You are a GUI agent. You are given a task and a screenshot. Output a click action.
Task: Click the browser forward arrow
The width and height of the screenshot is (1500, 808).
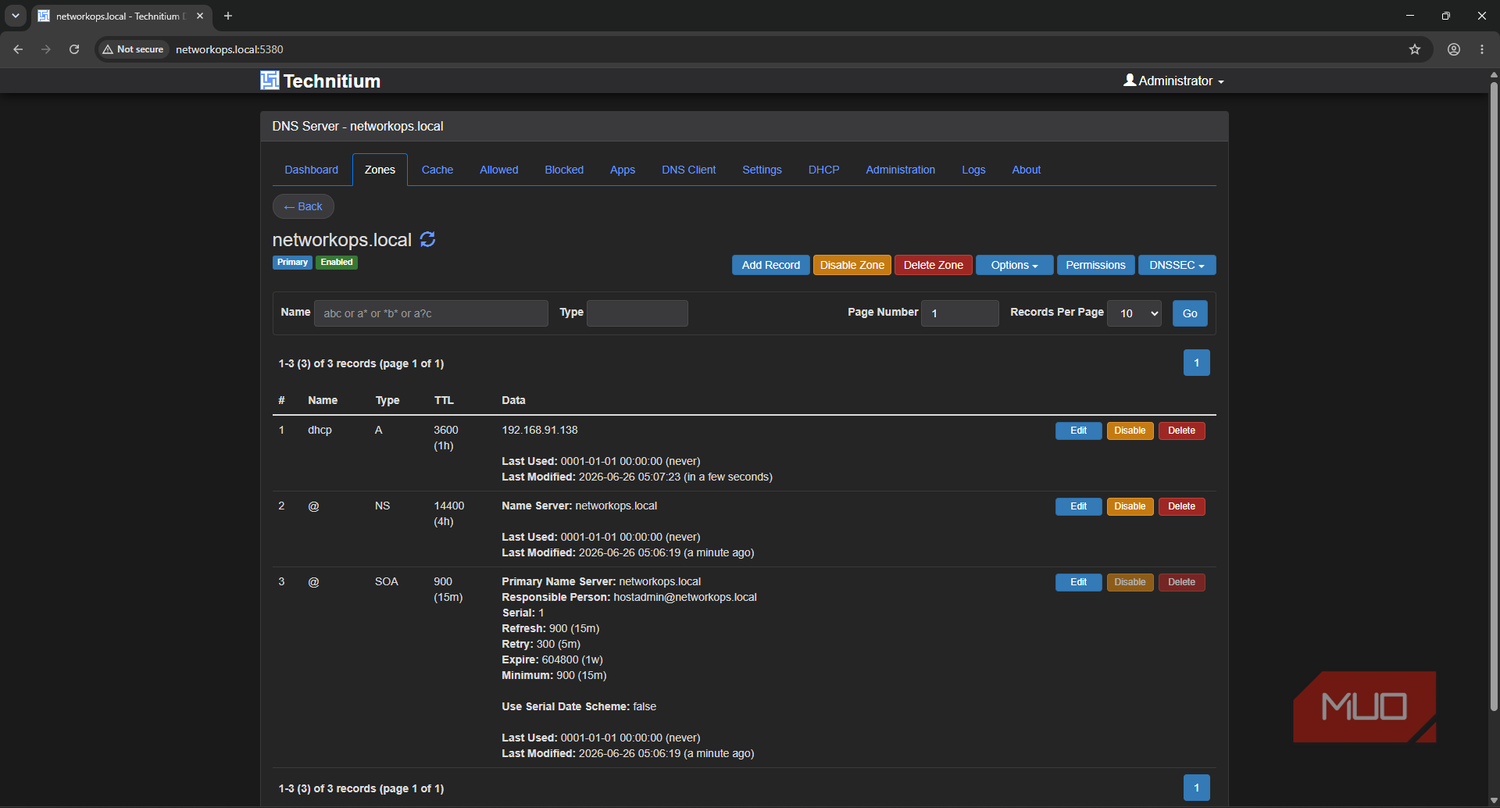tap(46, 49)
